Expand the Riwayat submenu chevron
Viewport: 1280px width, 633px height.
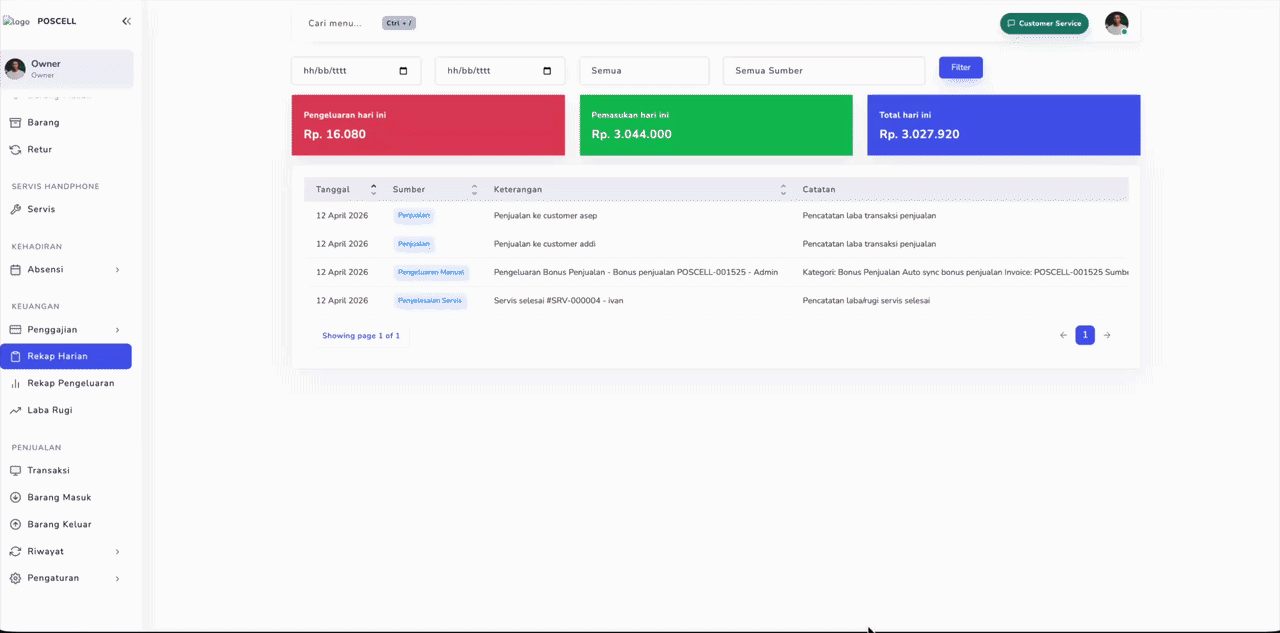coord(117,551)
